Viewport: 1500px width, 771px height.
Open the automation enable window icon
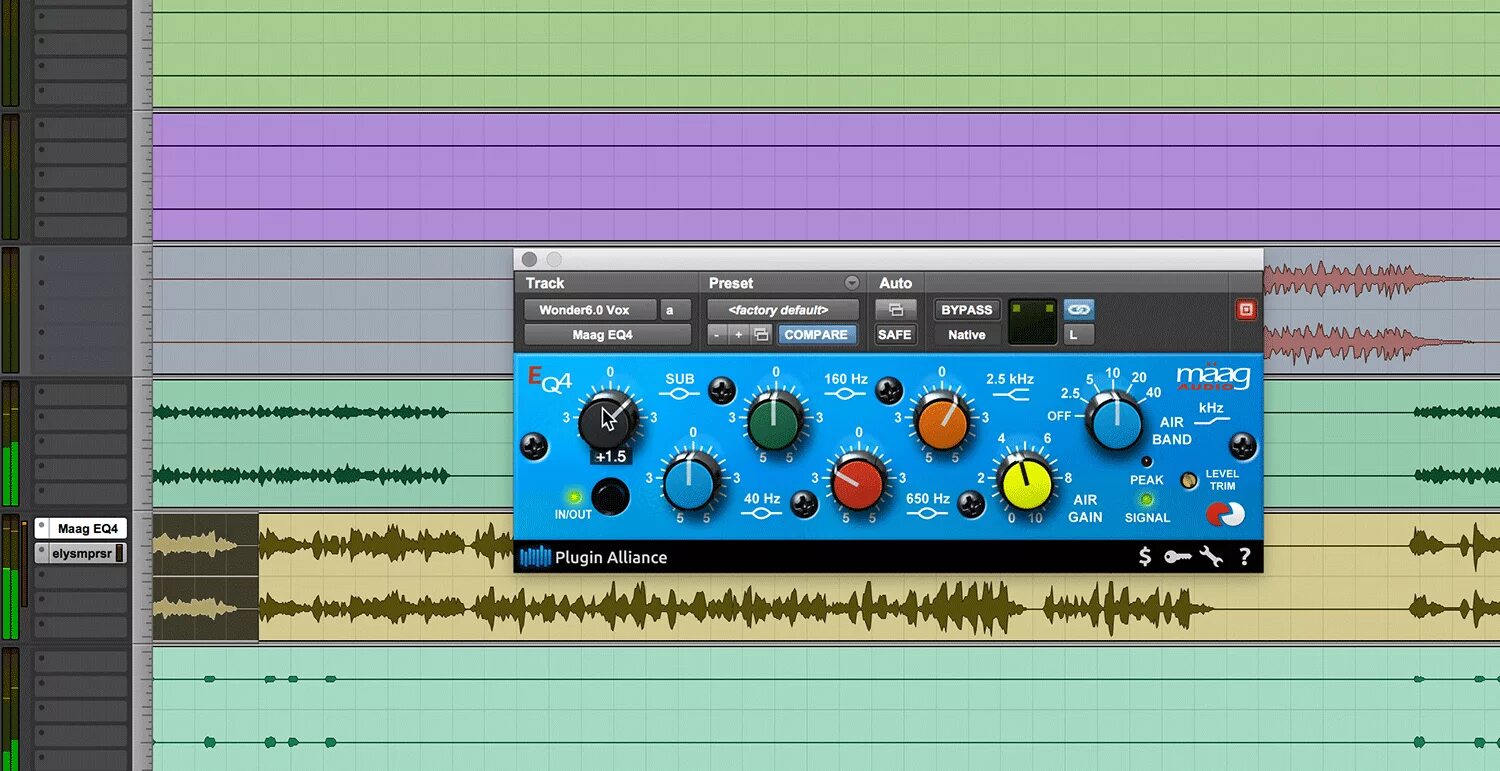[895, 309]
